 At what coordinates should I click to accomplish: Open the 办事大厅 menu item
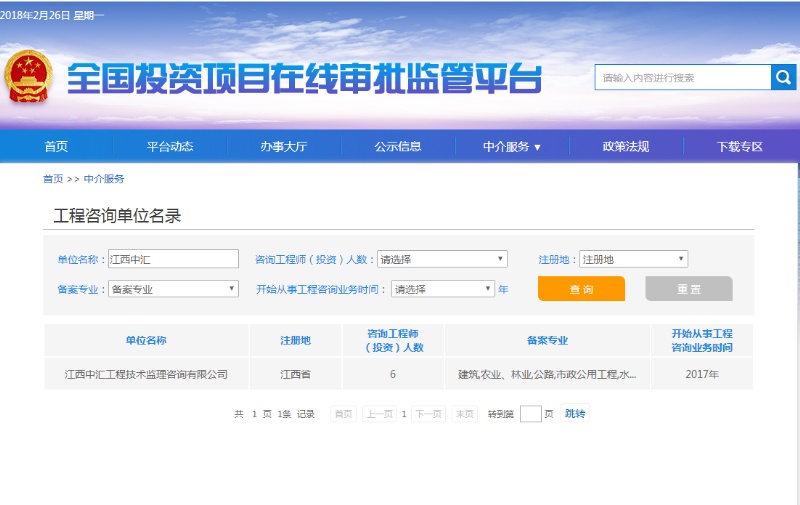(284, 147)
